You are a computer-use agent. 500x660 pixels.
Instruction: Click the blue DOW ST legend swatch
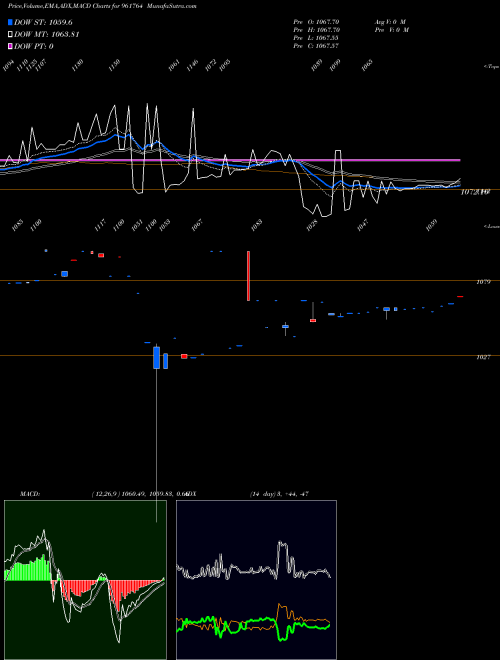10,22
